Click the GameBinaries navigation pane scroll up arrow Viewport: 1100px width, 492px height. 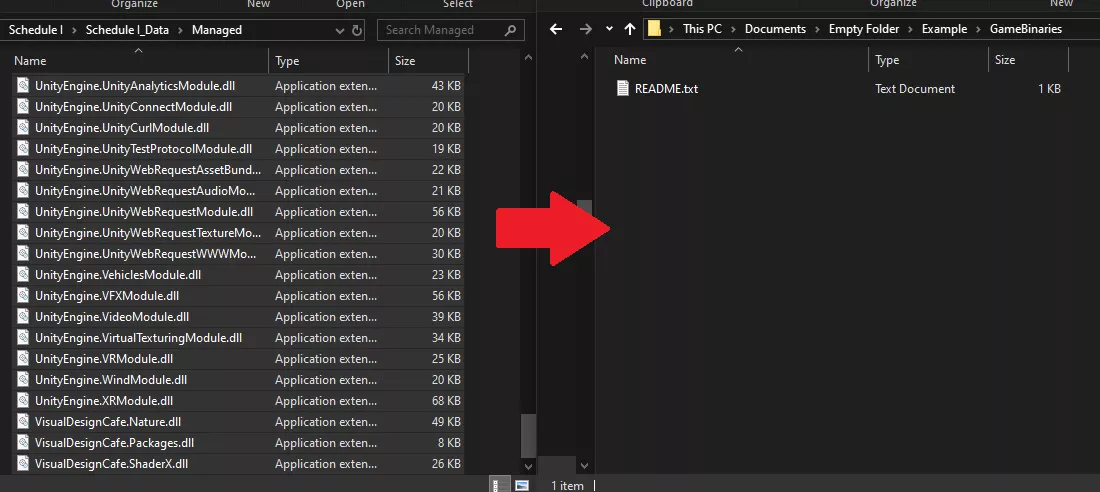[x=584, y=58]
